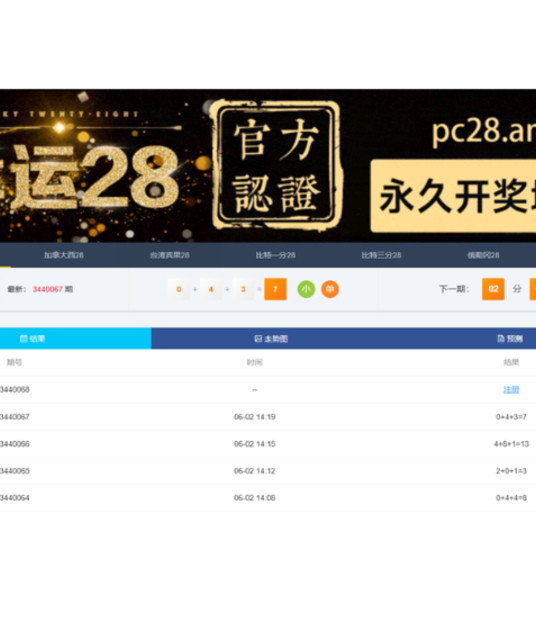Viewport: 536px width, 640px height.
Task: Select the row for period 3440066
Action: point(268,444)
